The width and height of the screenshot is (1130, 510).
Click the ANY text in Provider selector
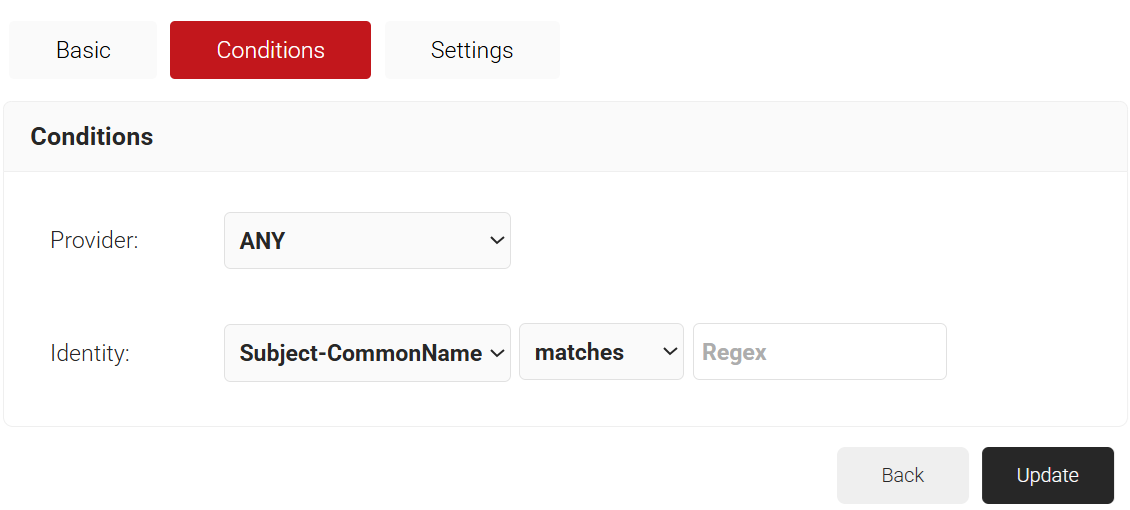(262, 241)
